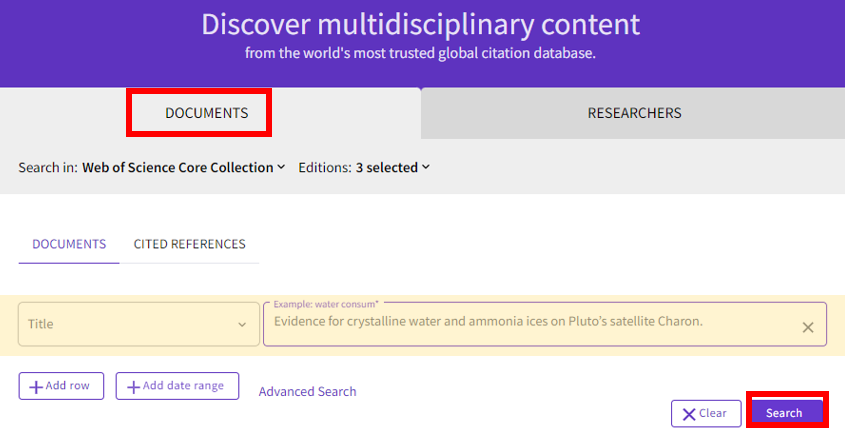This screenshot has width=845, height=442.
Task: Run the query with Search button
Action: click(787, 413)
